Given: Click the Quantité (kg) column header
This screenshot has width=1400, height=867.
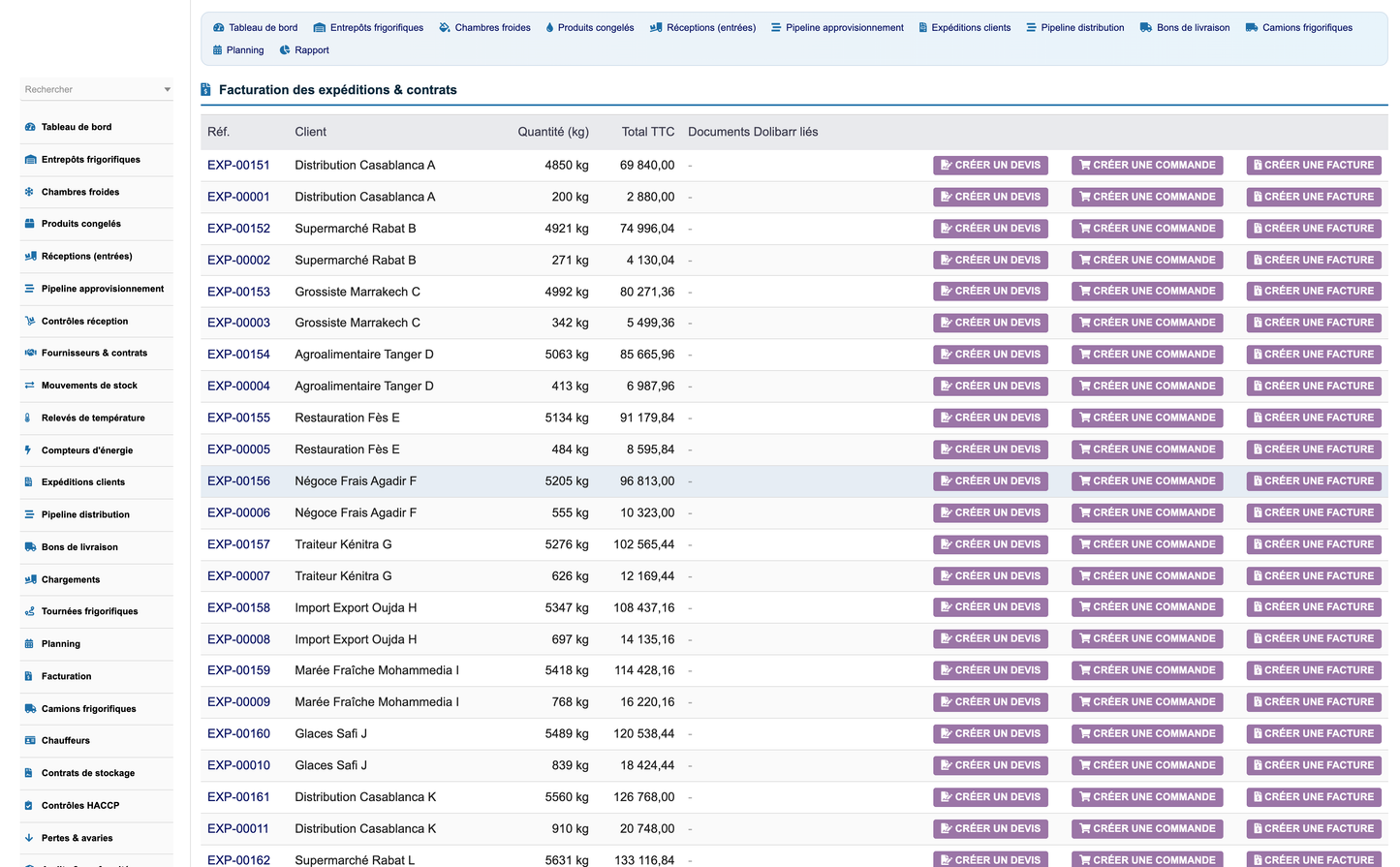Looking at the screenshot, I should [553, 132].
